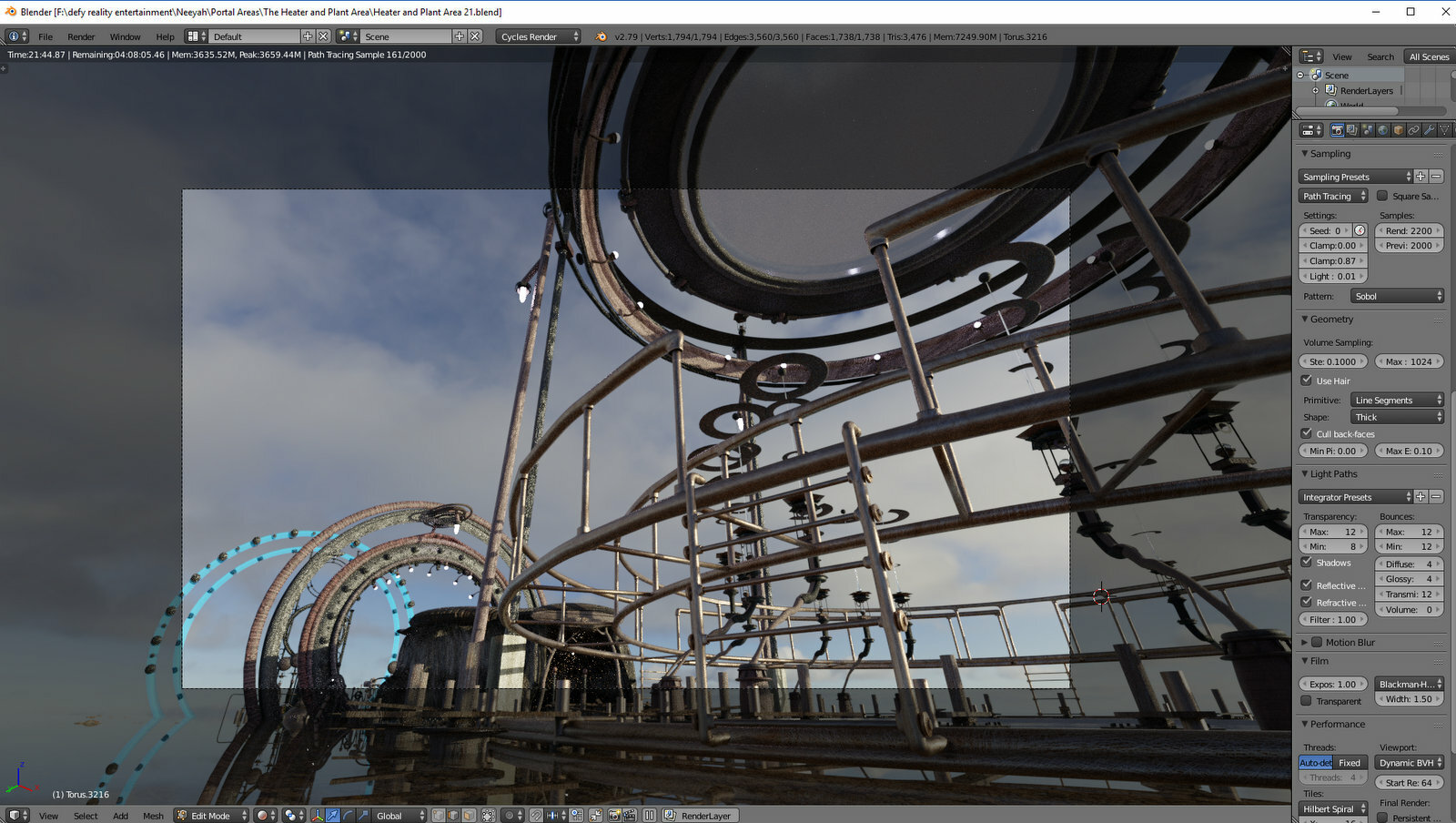The height and width of the screenshot is (823, 1456).
Task: Open the Mesh menu in viewport header
Action: pyautogui.click(x=153, y=816)
